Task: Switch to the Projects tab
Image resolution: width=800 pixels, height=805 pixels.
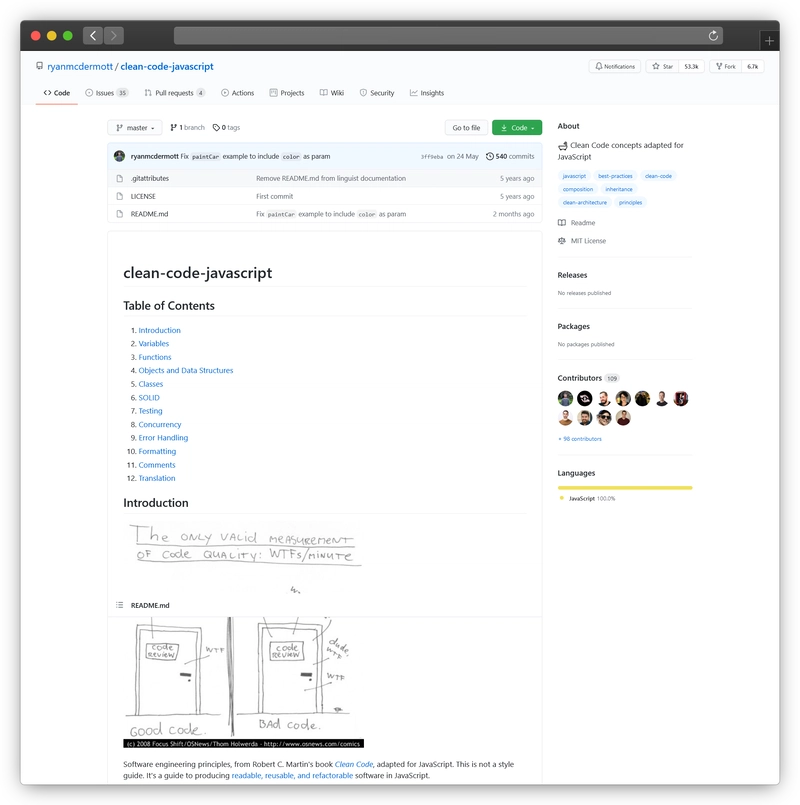Action: click(287, 93)
